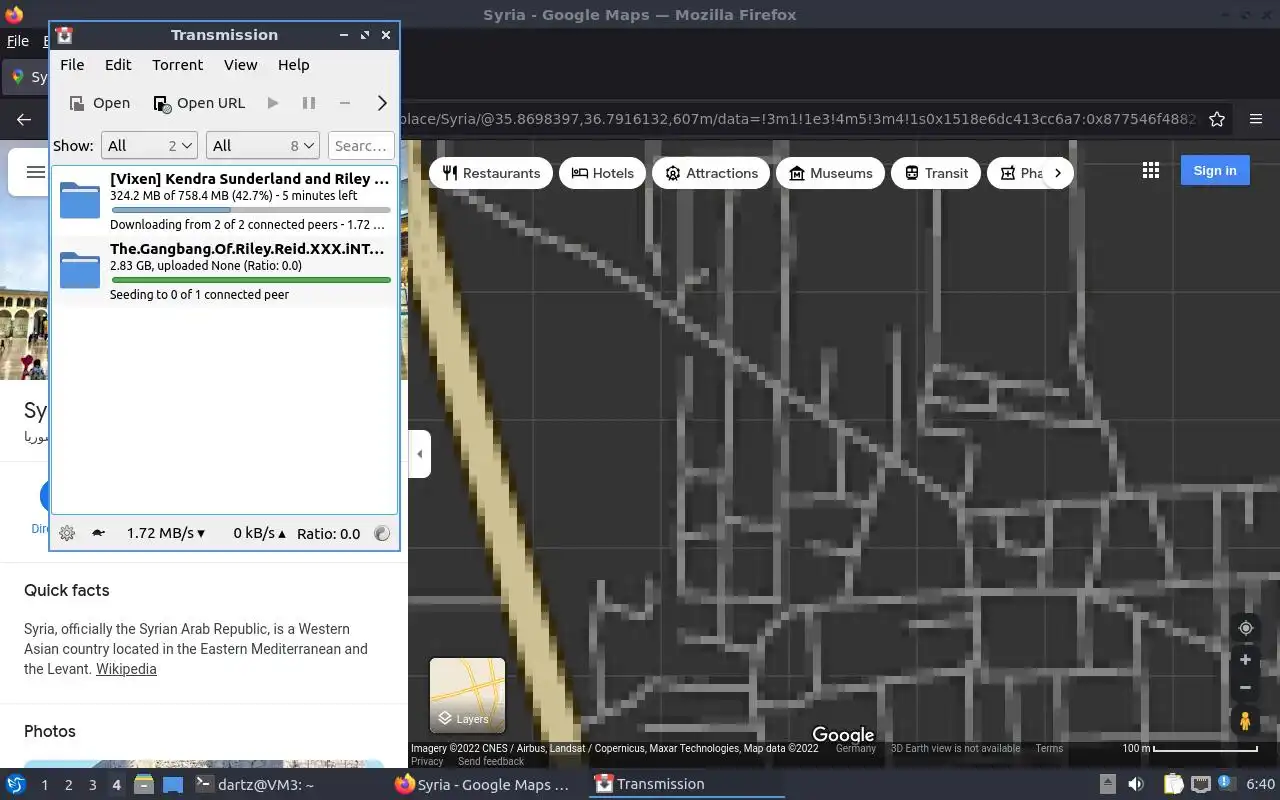Show more category chips with right chevron
The image size is (1280, 800).
click(x=1058, y=173)
